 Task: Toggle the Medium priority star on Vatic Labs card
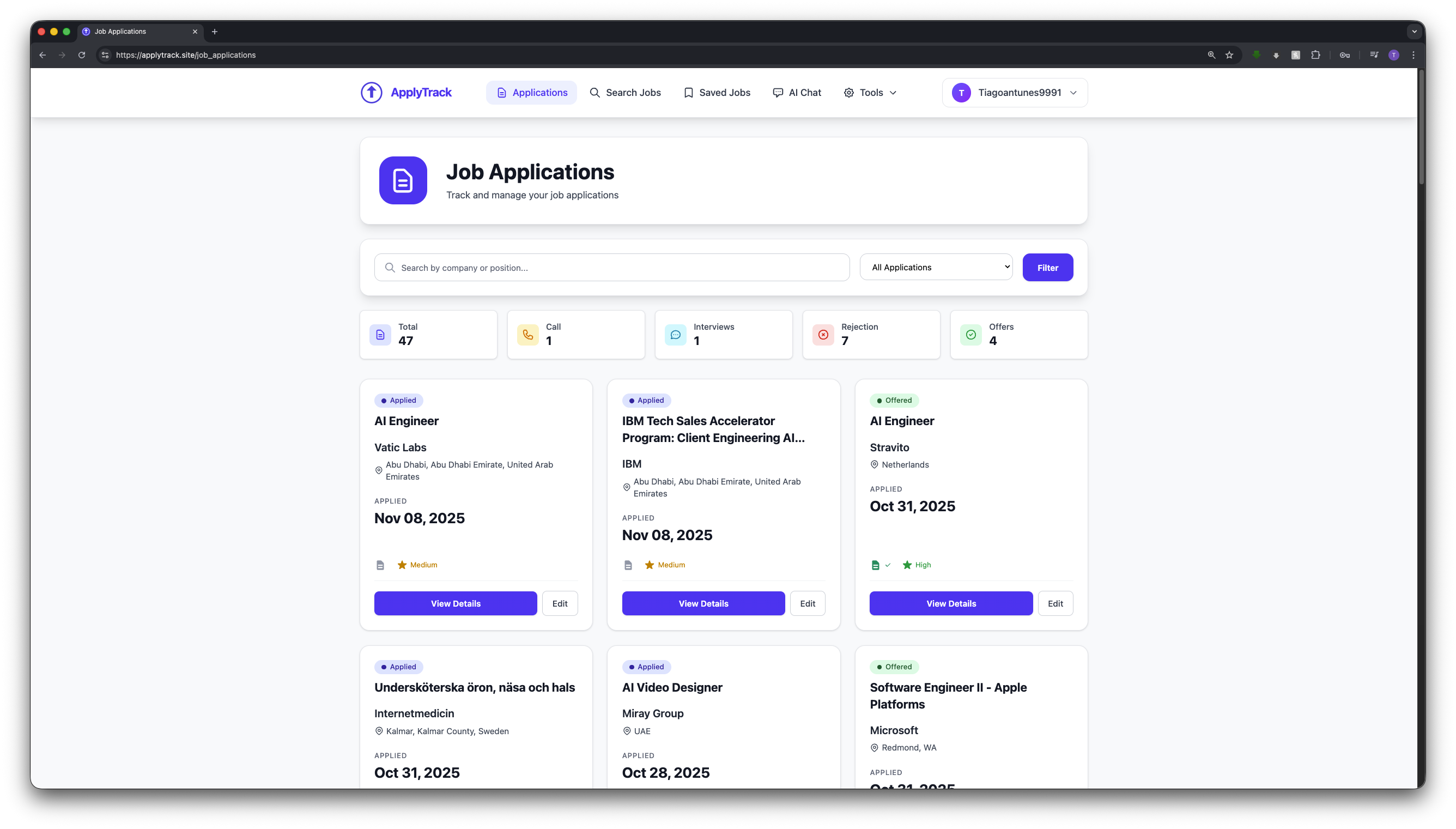(x=403, y=565)
